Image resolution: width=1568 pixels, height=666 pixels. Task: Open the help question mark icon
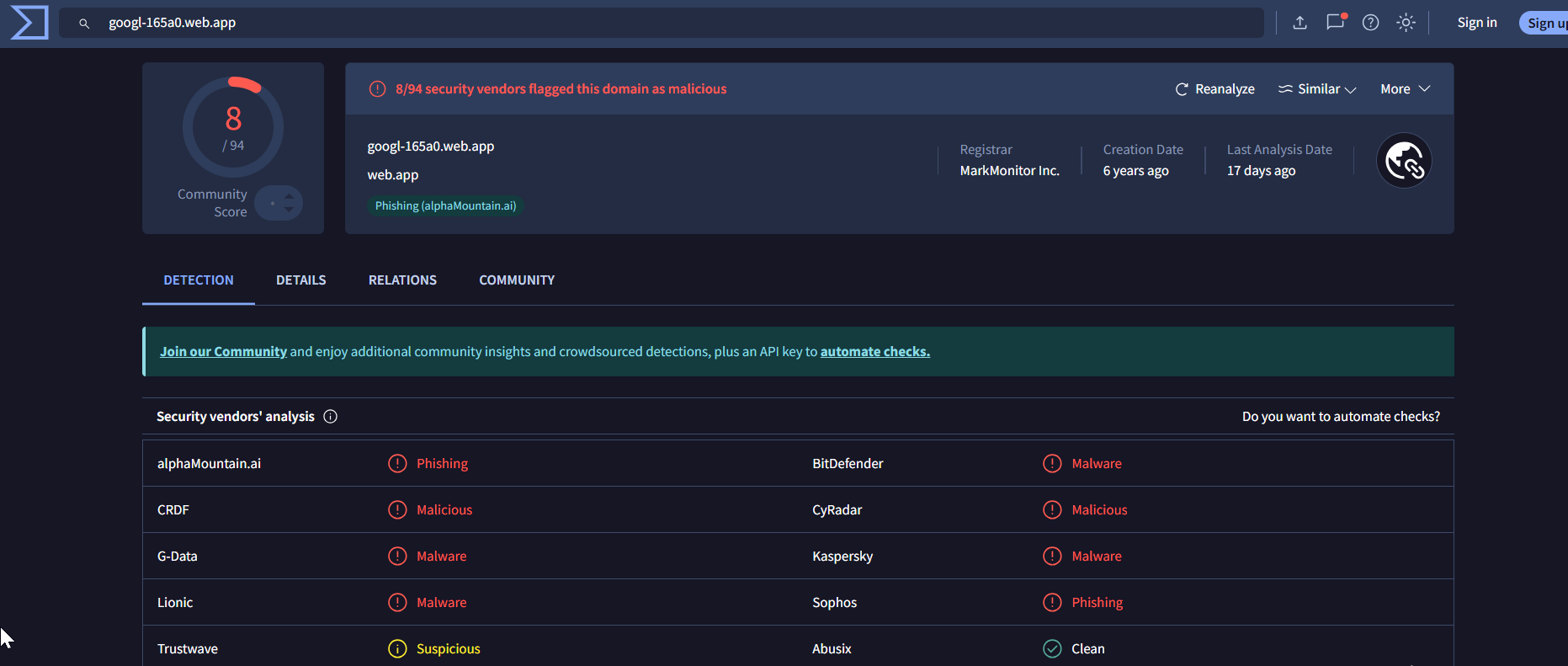1371,23
